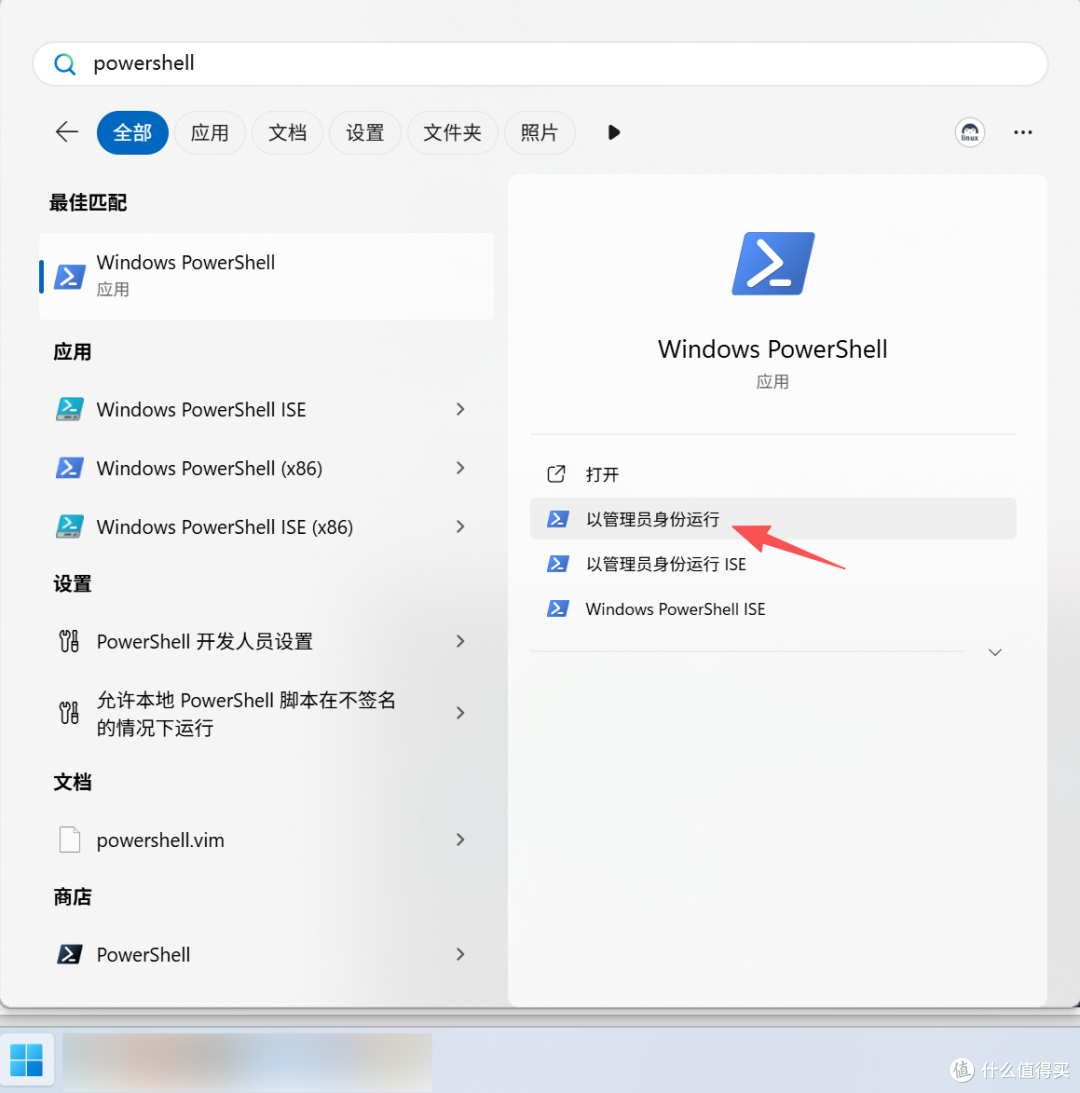Click the powershell.vim file icon
This screenshot has height=1093, width=1080.
[69, 840]
